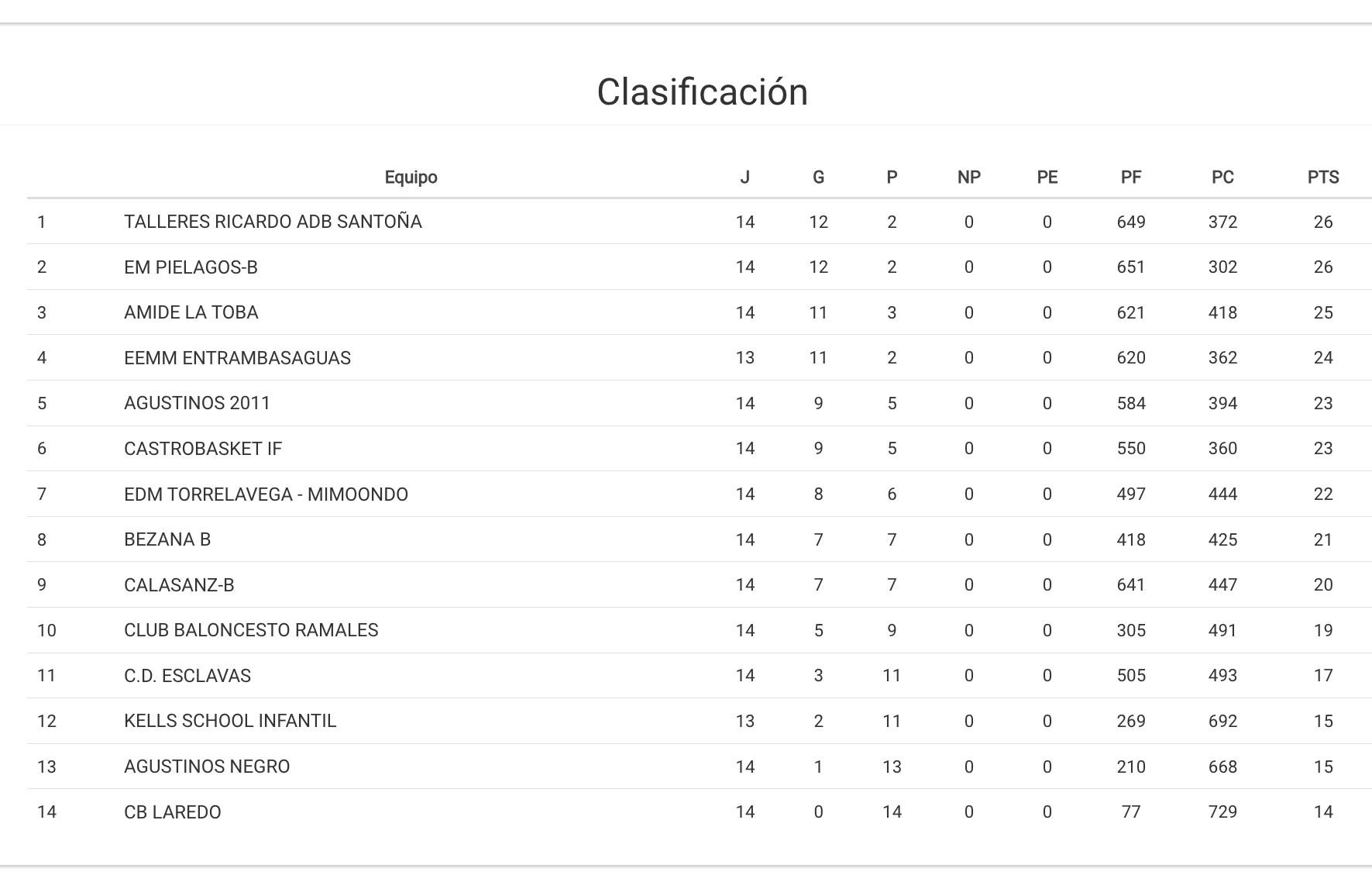Select the Clasificación heading
This screenshot has height=889, width=1372.
click(x=702, y=92)
